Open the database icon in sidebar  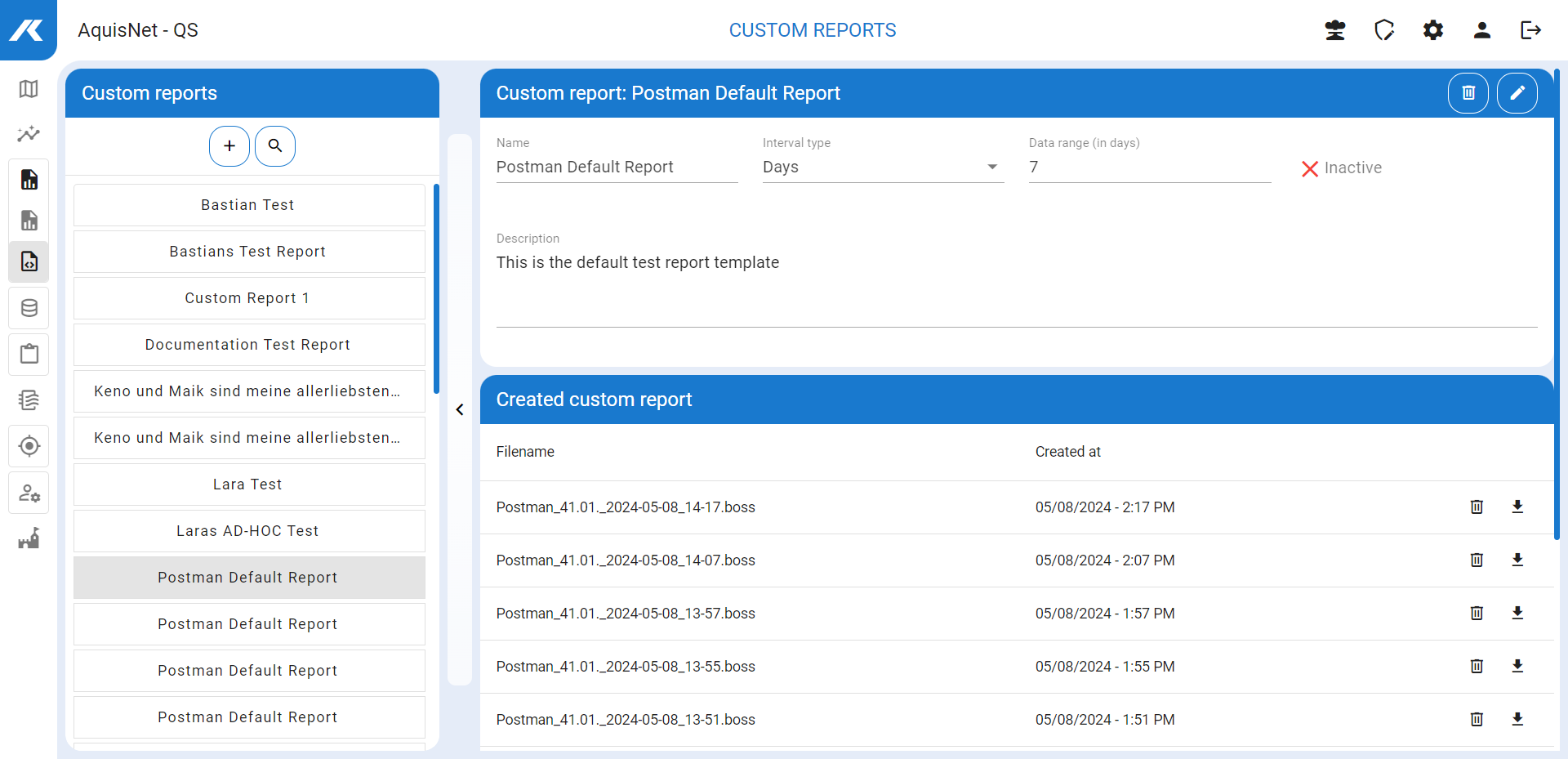click(29, 308)
